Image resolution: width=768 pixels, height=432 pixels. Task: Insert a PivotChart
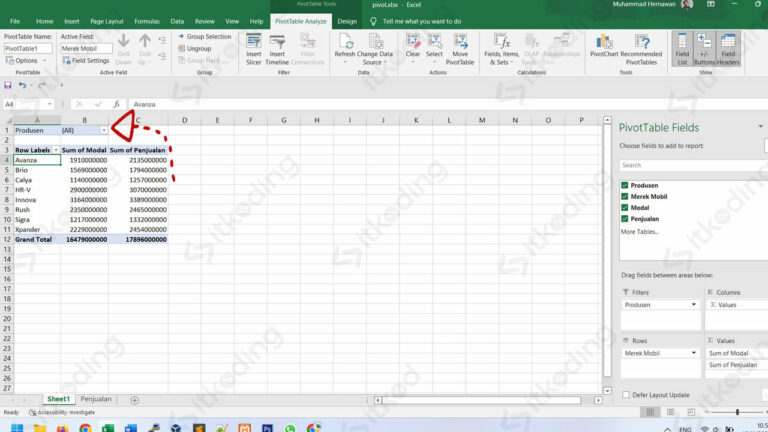tap(603, 46)
